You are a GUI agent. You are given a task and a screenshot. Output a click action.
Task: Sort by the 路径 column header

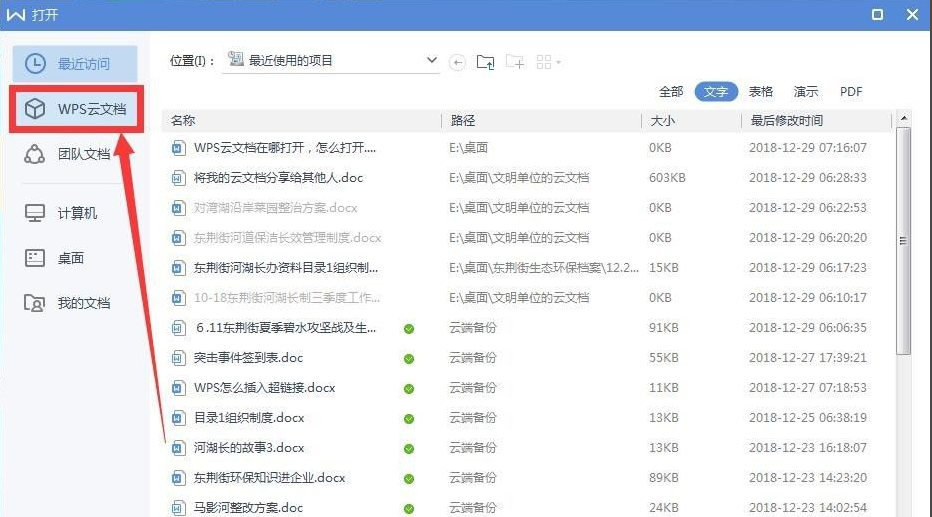[541, 121]
